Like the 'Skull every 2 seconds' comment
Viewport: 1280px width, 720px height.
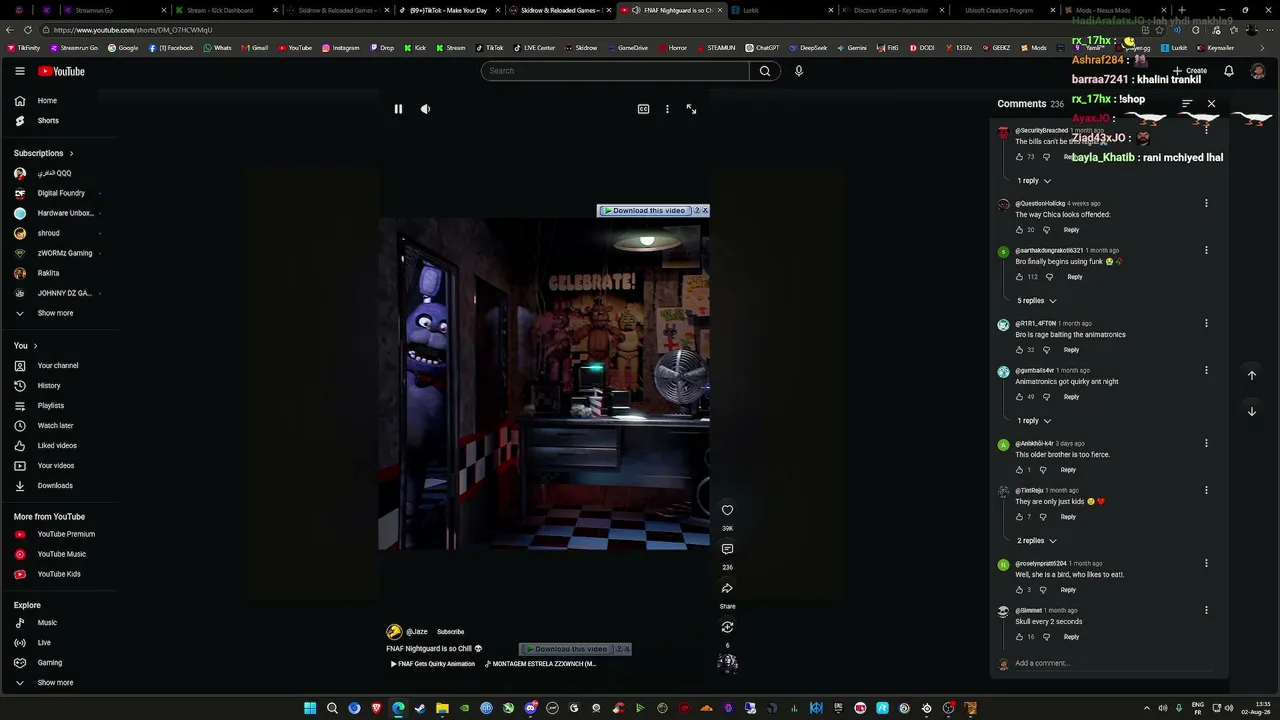1019,637
